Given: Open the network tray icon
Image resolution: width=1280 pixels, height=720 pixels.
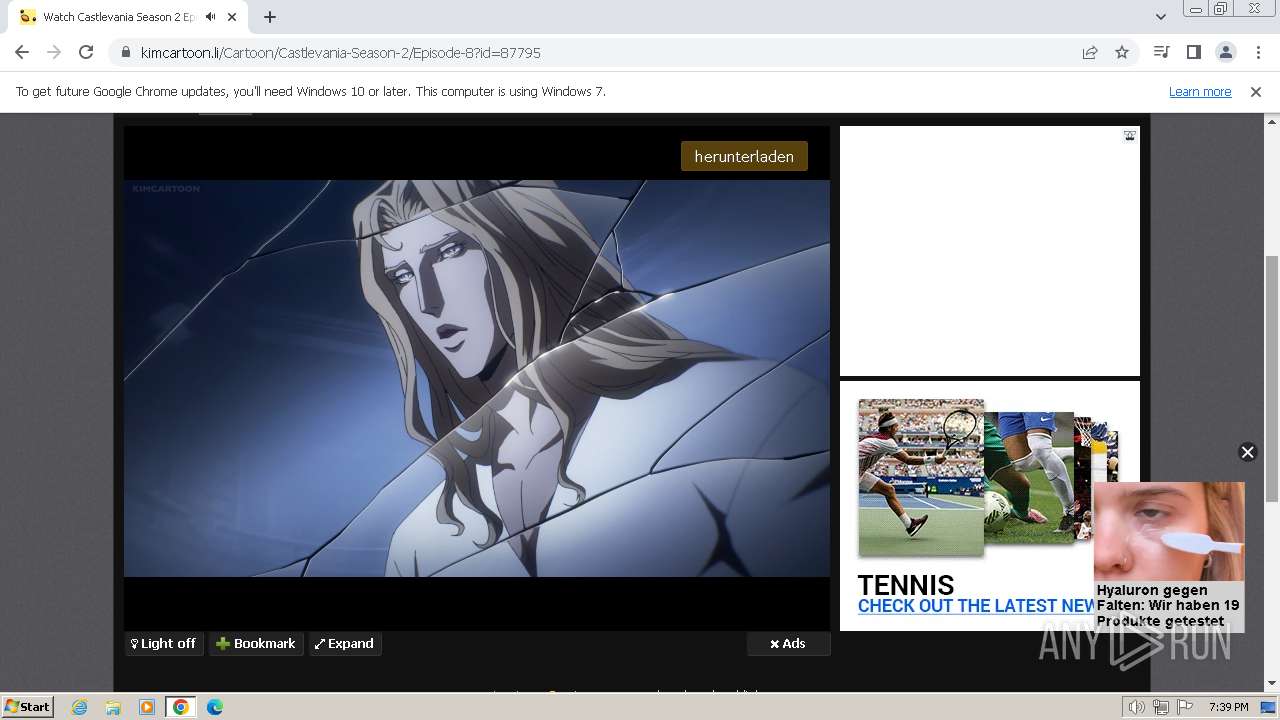Looking at the screenshot, I should [x=1161, y=707].
